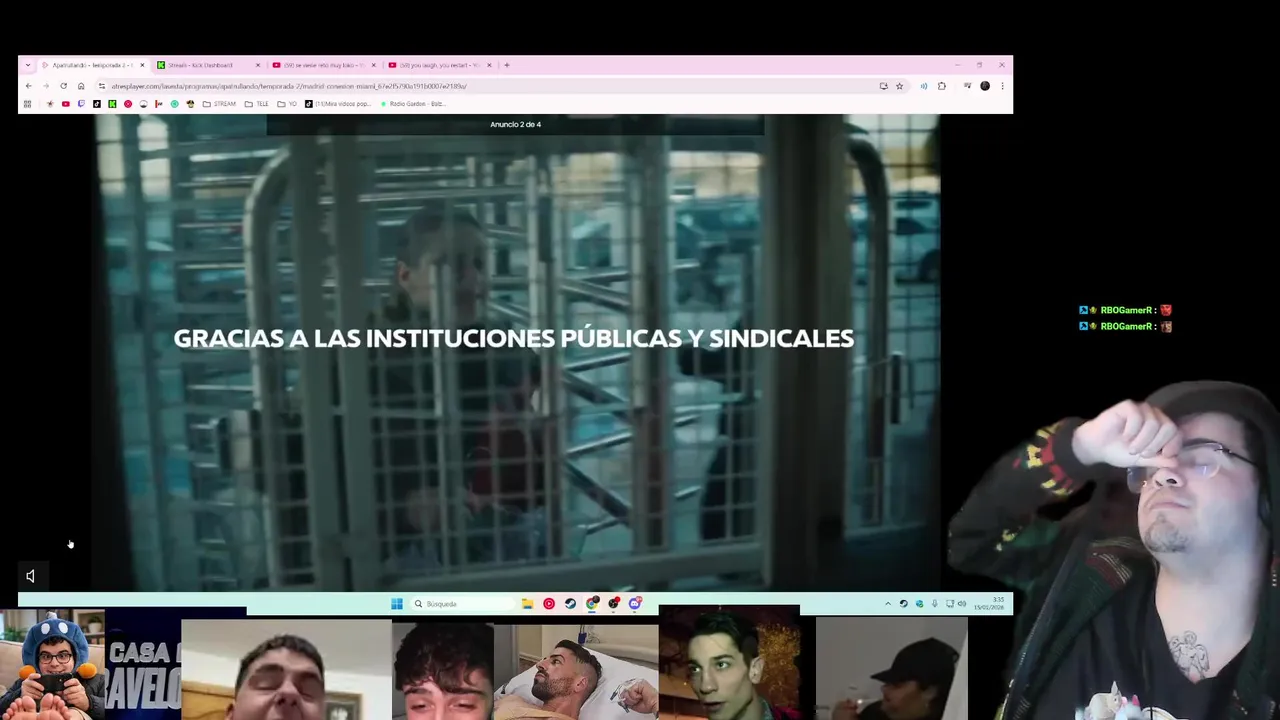Open the Twitch bookmark icon

click(x=81, y=104)
